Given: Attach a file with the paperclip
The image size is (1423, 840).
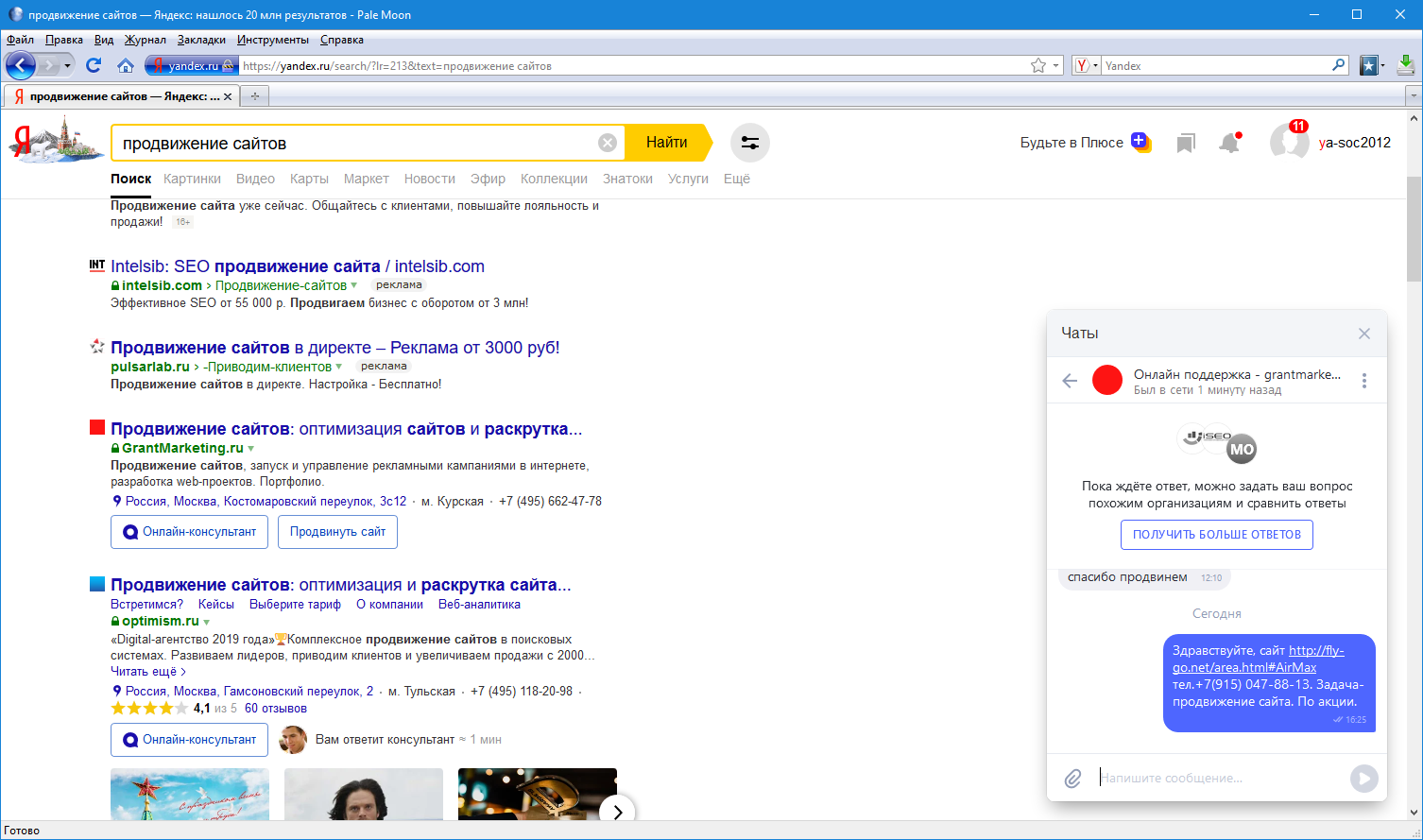Looking at the screenshot, I should pyautogui.click(x=1072, y=779).
